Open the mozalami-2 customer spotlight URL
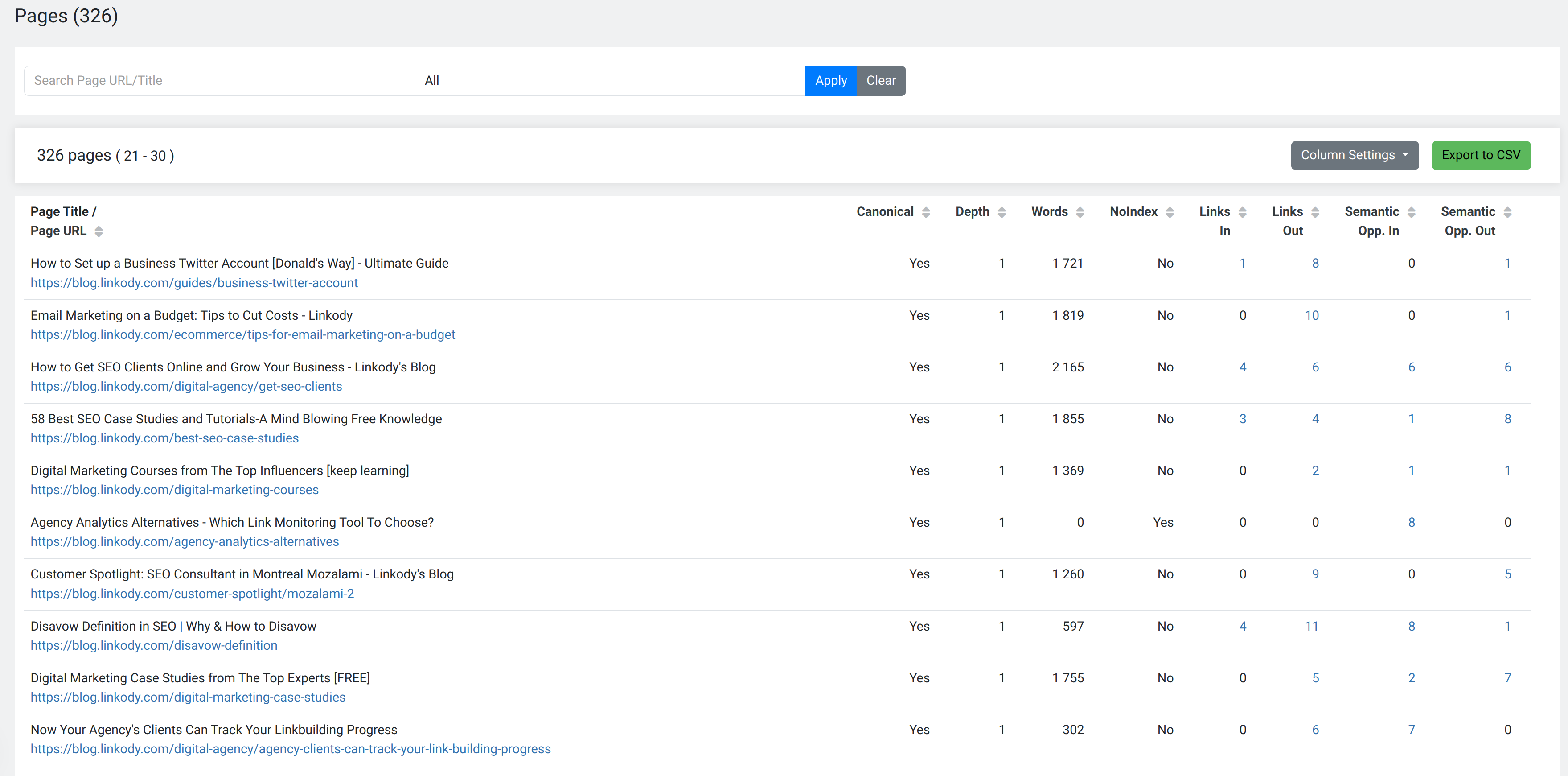 point(193,593)
